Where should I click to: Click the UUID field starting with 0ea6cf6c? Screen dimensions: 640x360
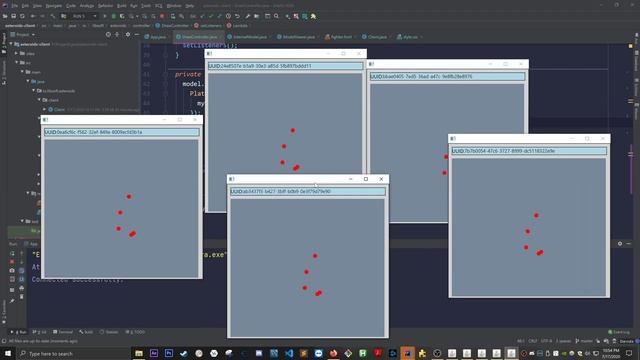tap(122, 132)
